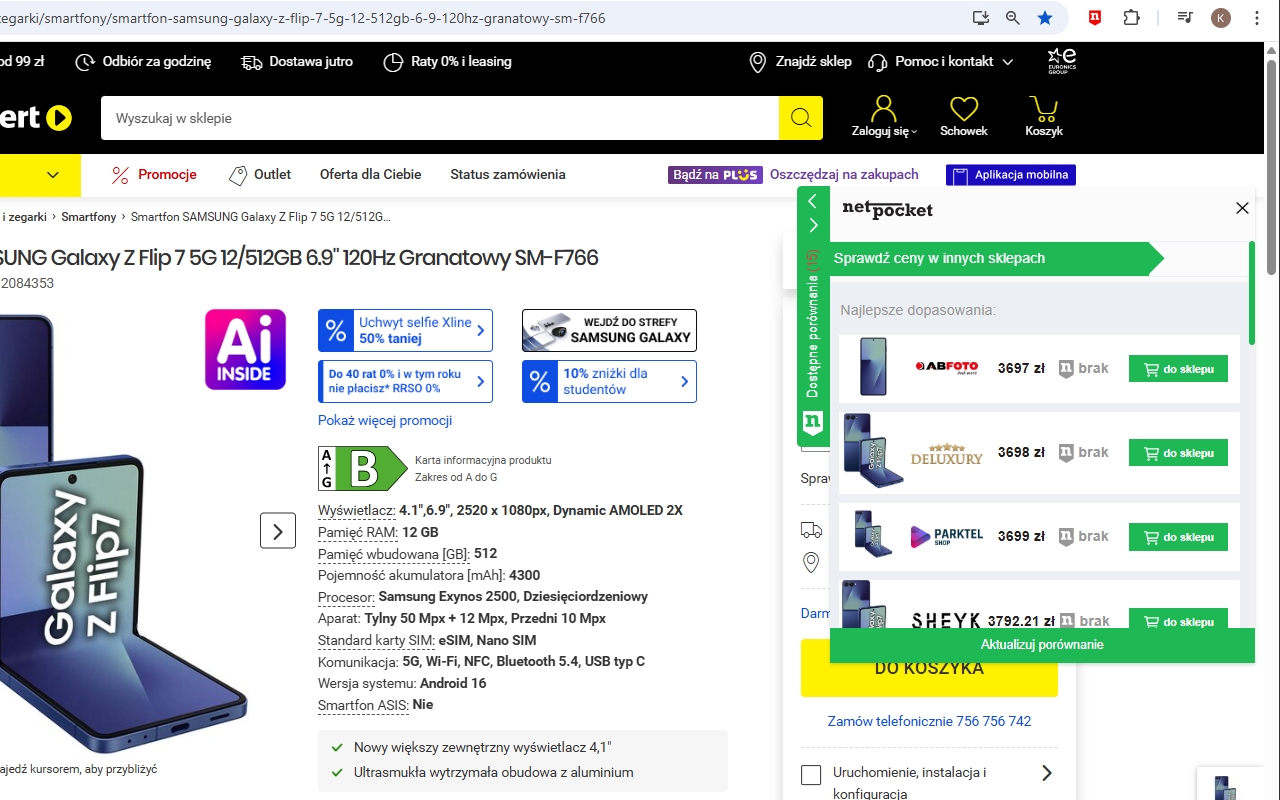
Task: Click the green netpocket n logo icon
Action: (x=813, y=422)
